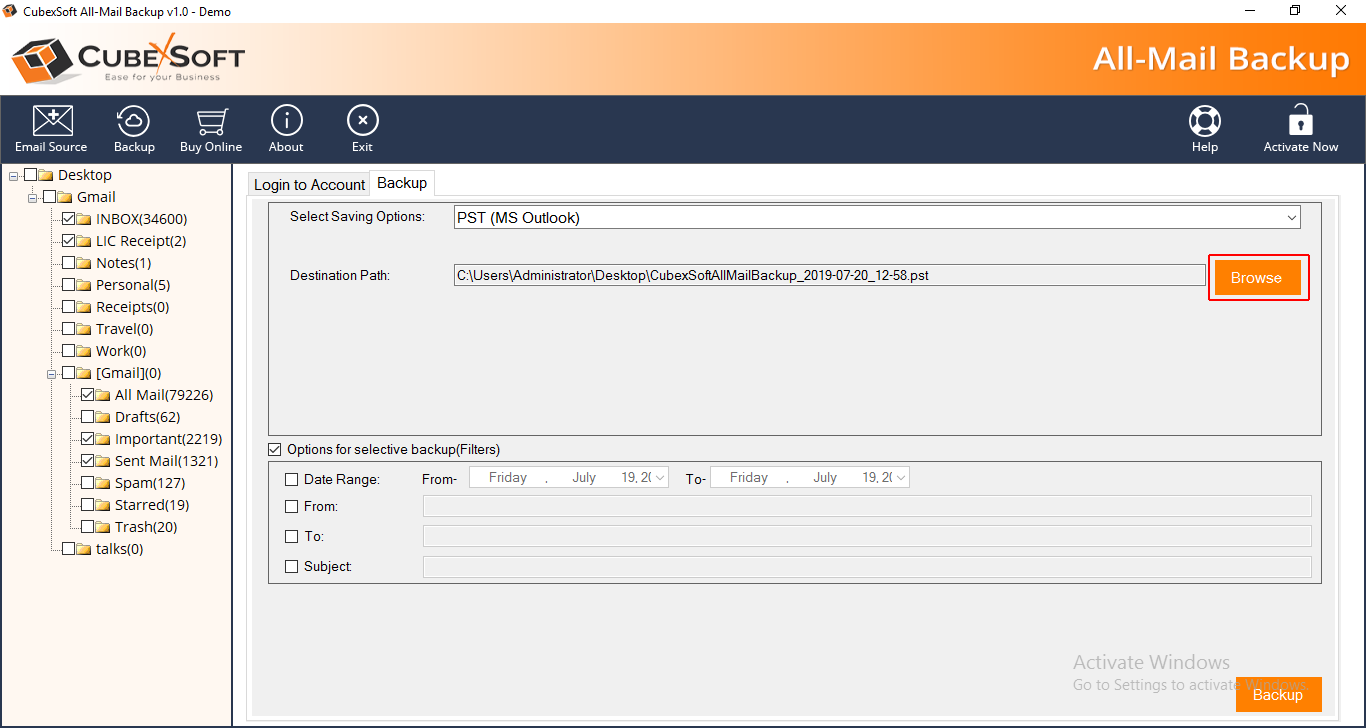The width and height of the screenshot is (1366, 728).
Task: Enable the Date Range filter checkbox
Action: tap(292, 479)
